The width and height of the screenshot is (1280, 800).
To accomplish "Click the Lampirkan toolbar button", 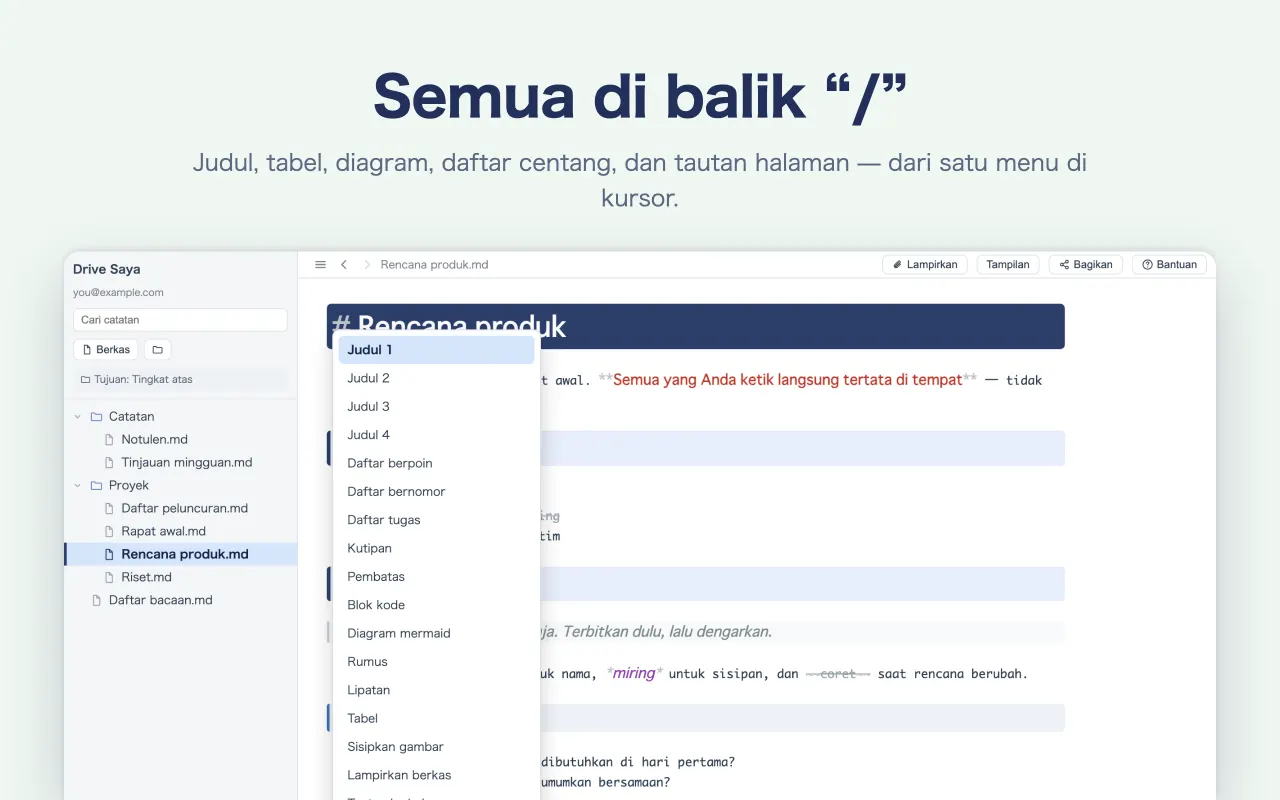I will [x=925, y=265].
